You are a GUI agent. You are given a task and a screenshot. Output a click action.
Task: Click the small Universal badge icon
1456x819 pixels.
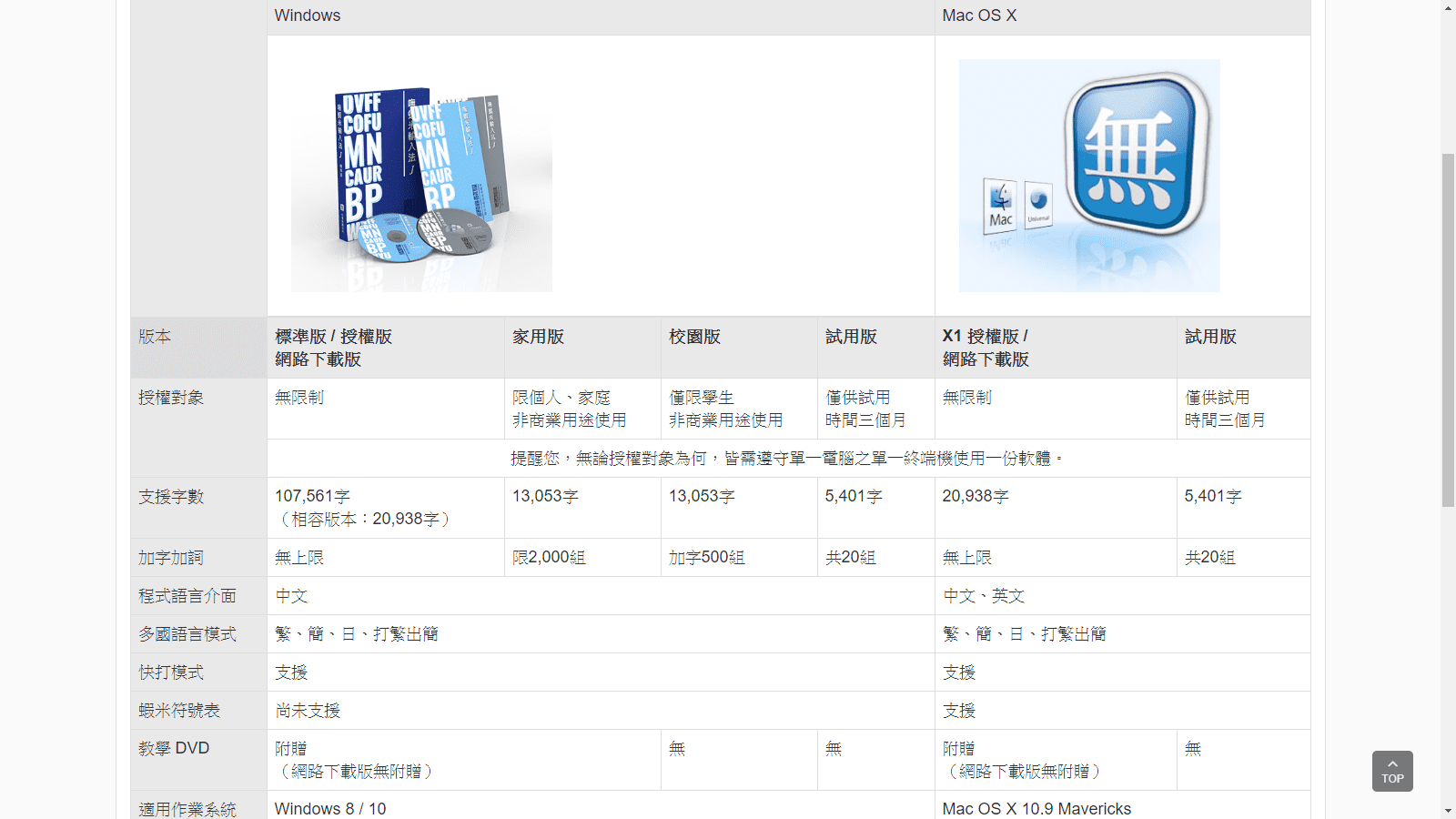coord(1038,205)
